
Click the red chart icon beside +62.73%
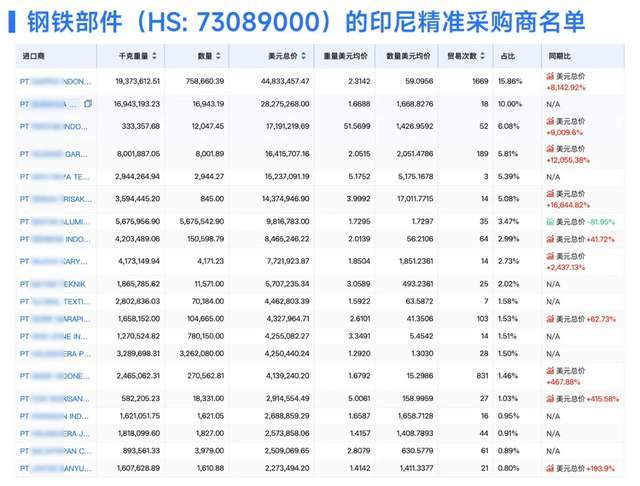pyautogui.click(x=550, y=319)
